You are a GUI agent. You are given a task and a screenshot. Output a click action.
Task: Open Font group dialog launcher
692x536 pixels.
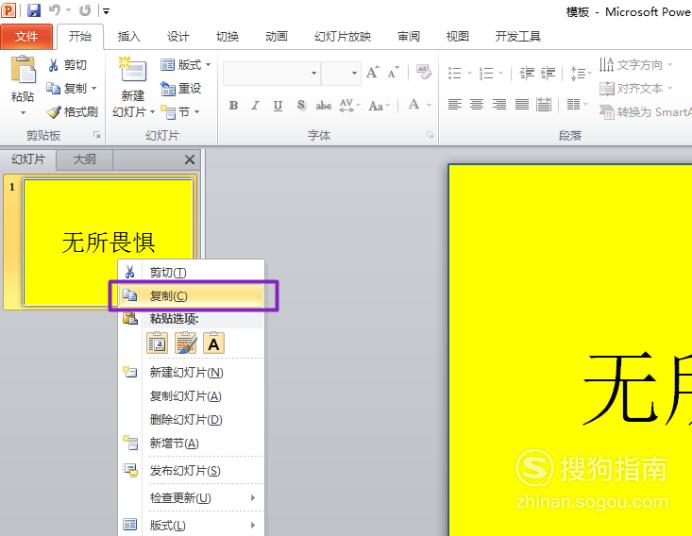click(430, 135)
